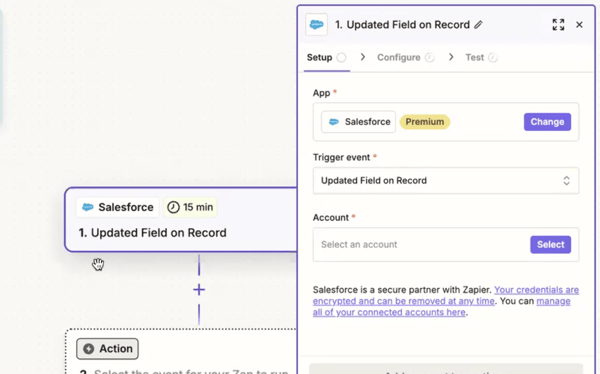Click the Premium badge

click(x=425, y=122)
